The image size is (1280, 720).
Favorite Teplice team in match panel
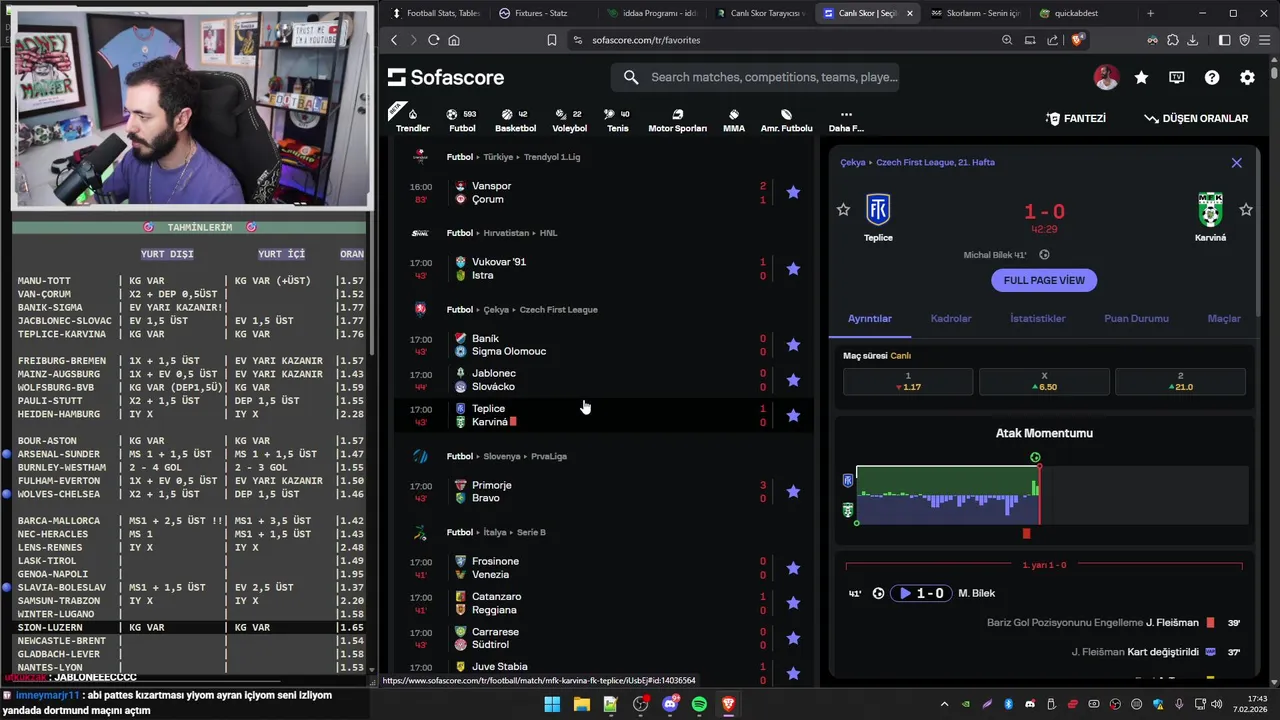(x=843, y=209)
